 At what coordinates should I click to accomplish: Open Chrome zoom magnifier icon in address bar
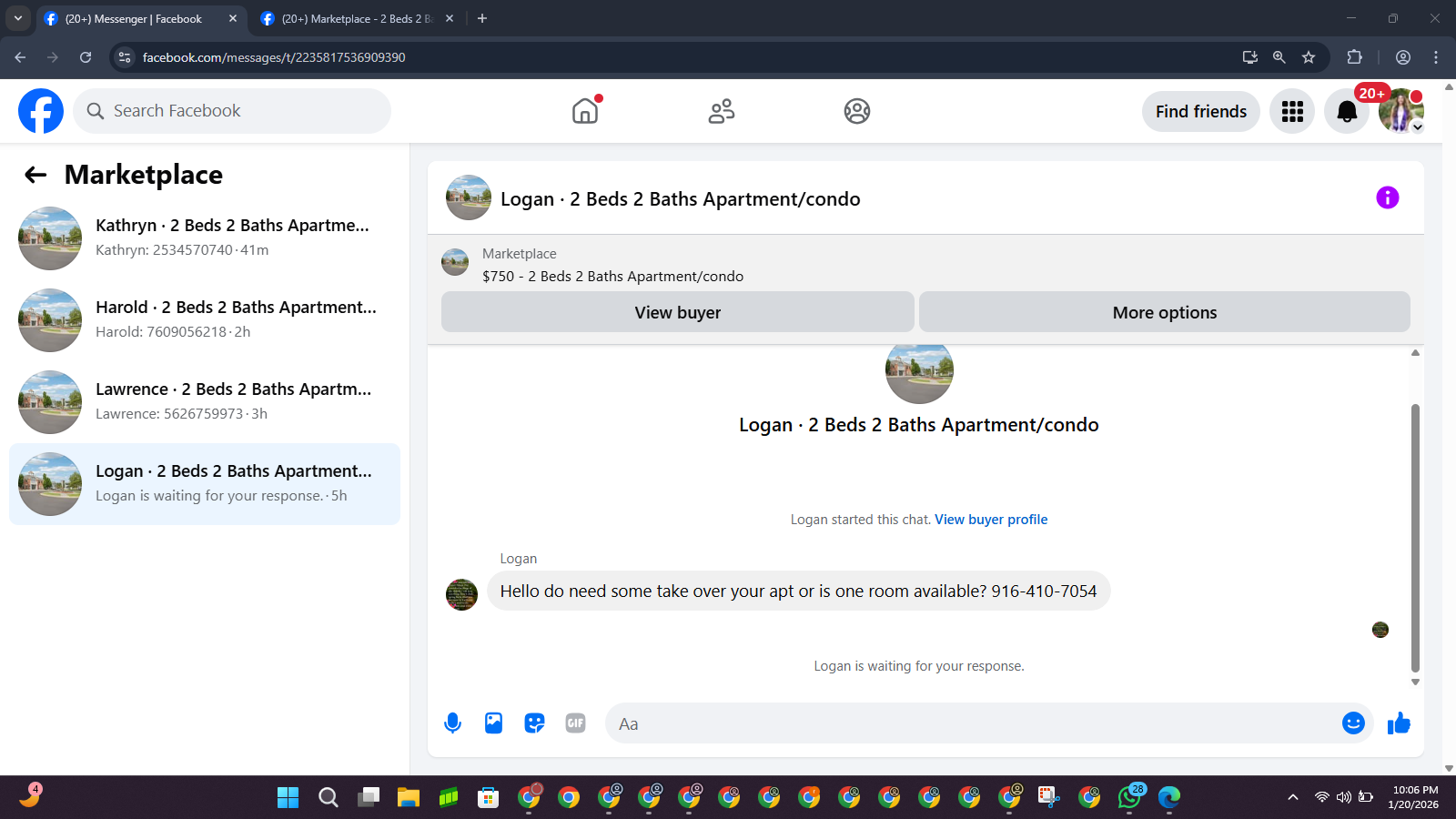1279,57
